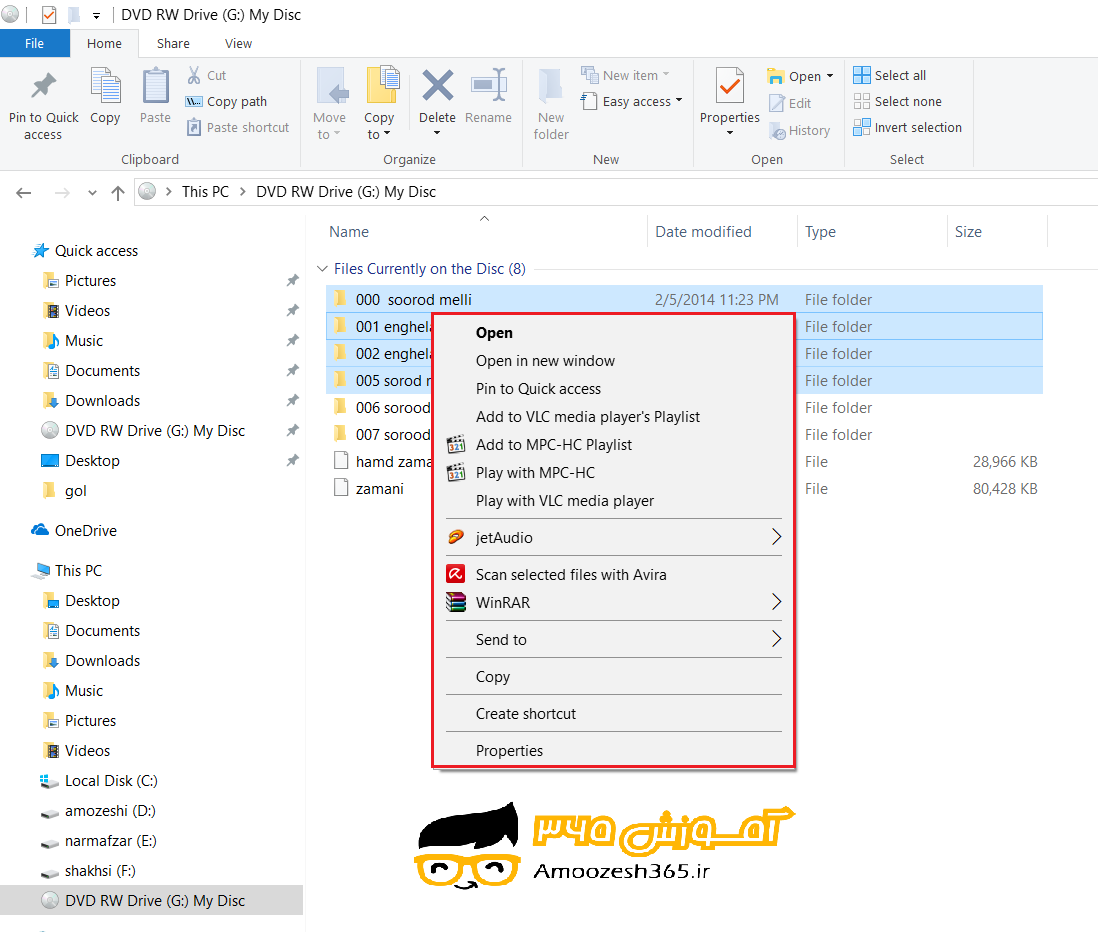Choose Pin to Quick access in context menu
1098x932 pixels.
coord(538,389)
